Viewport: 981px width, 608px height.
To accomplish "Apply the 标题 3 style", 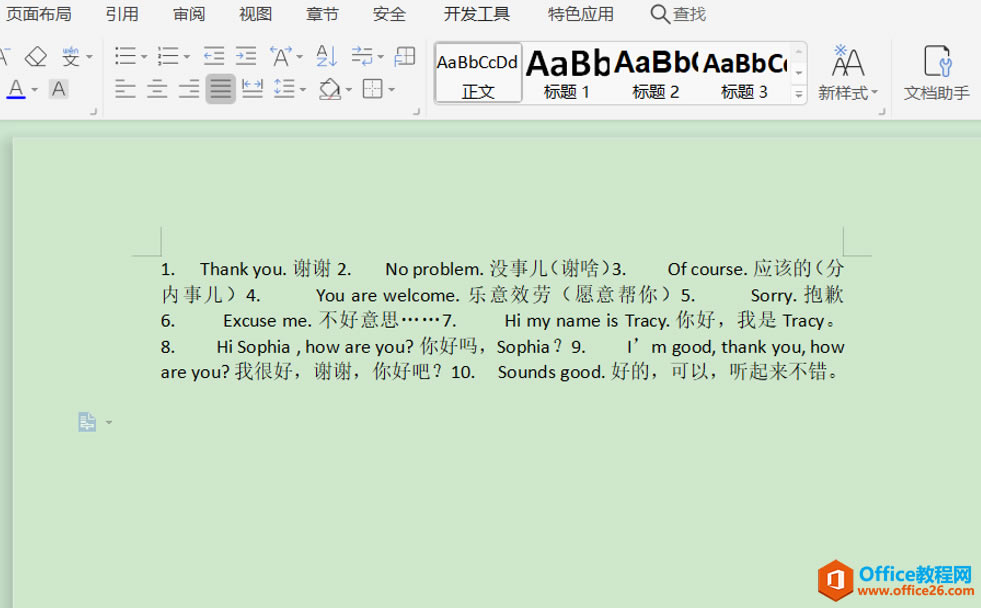I will [x=744, y=73].
